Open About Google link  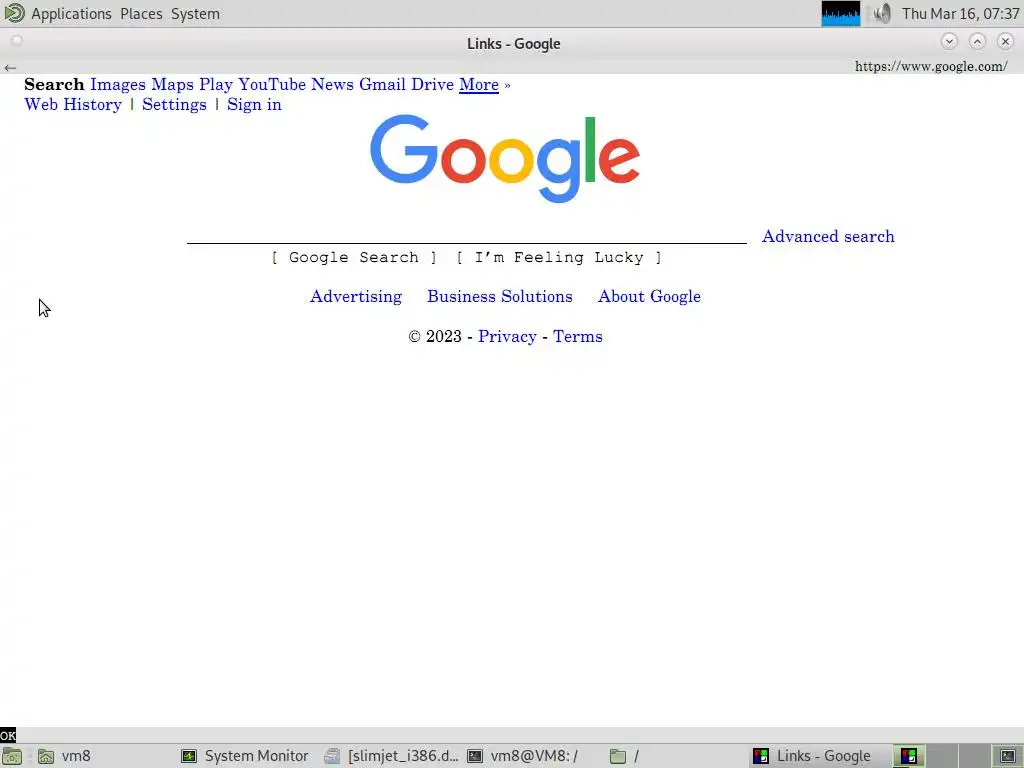coord(649,296)
